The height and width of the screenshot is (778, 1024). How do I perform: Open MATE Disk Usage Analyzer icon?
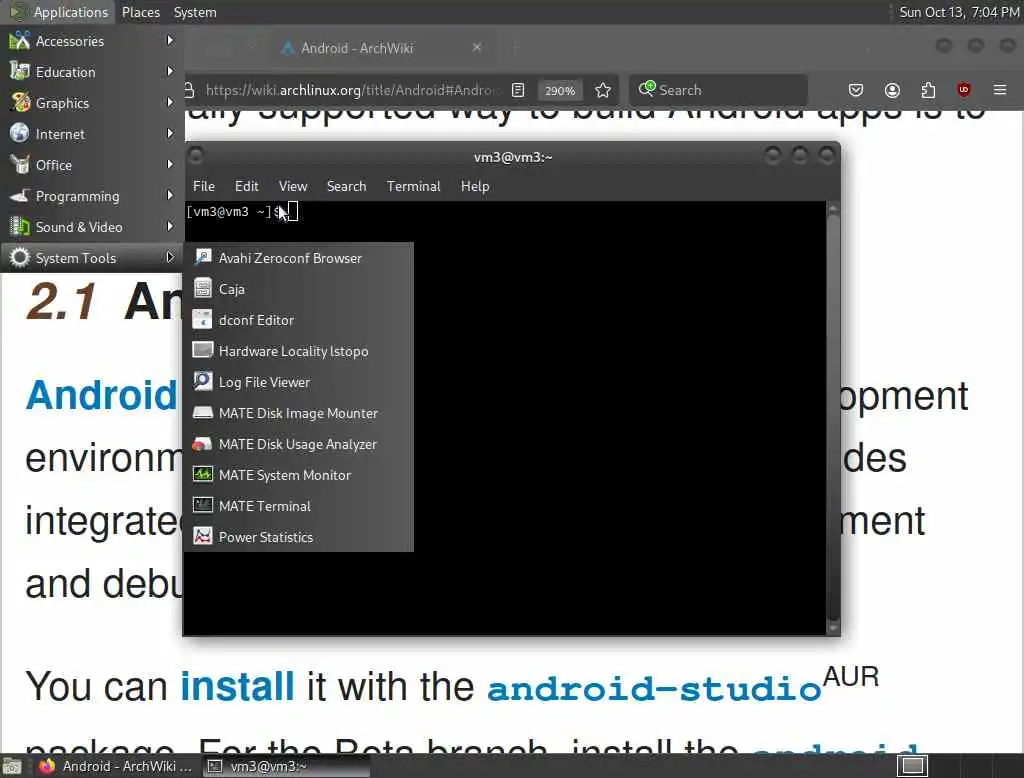pyautogui.click(x=203, y=444)
